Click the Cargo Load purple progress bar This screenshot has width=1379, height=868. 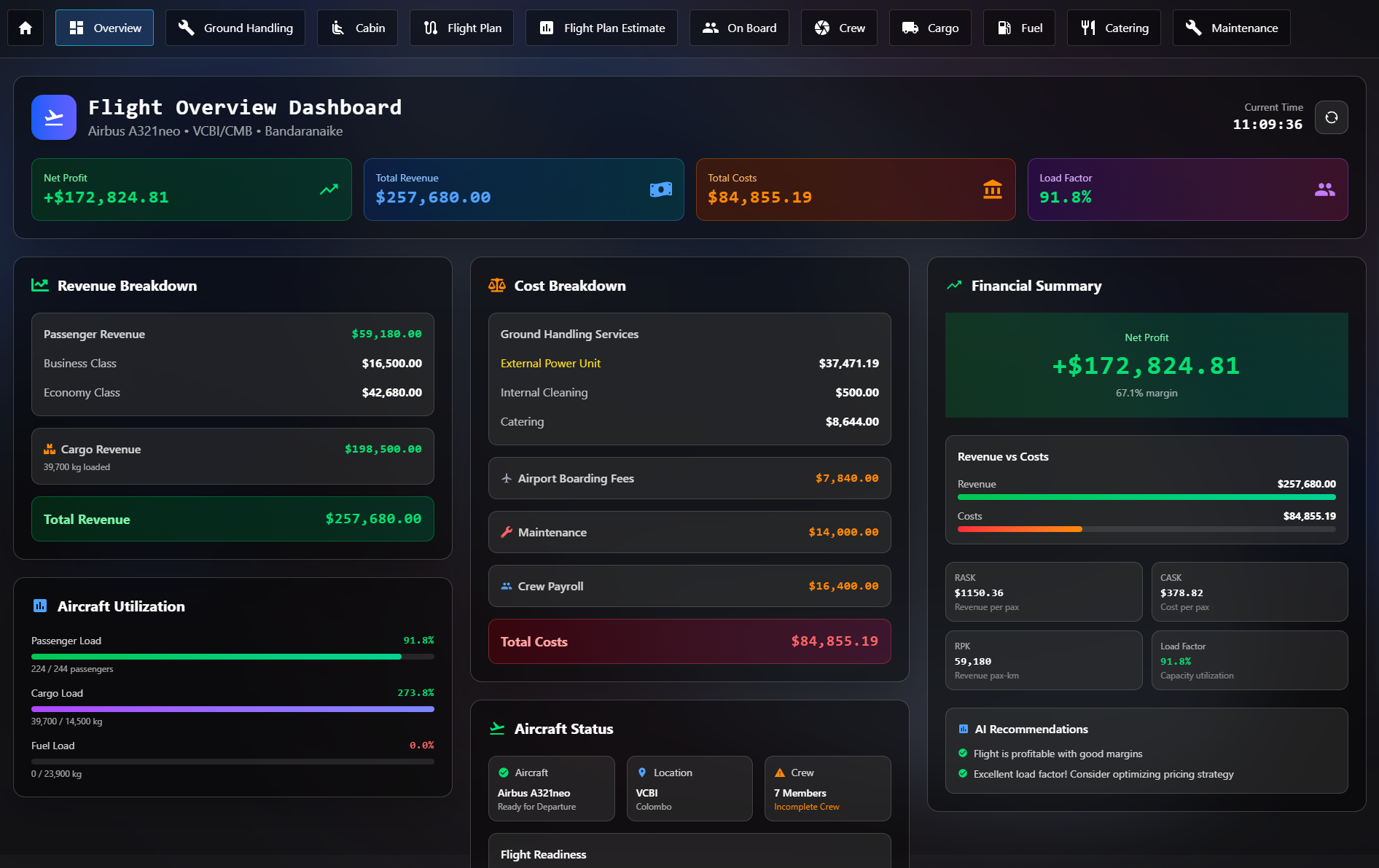[233, 709]
